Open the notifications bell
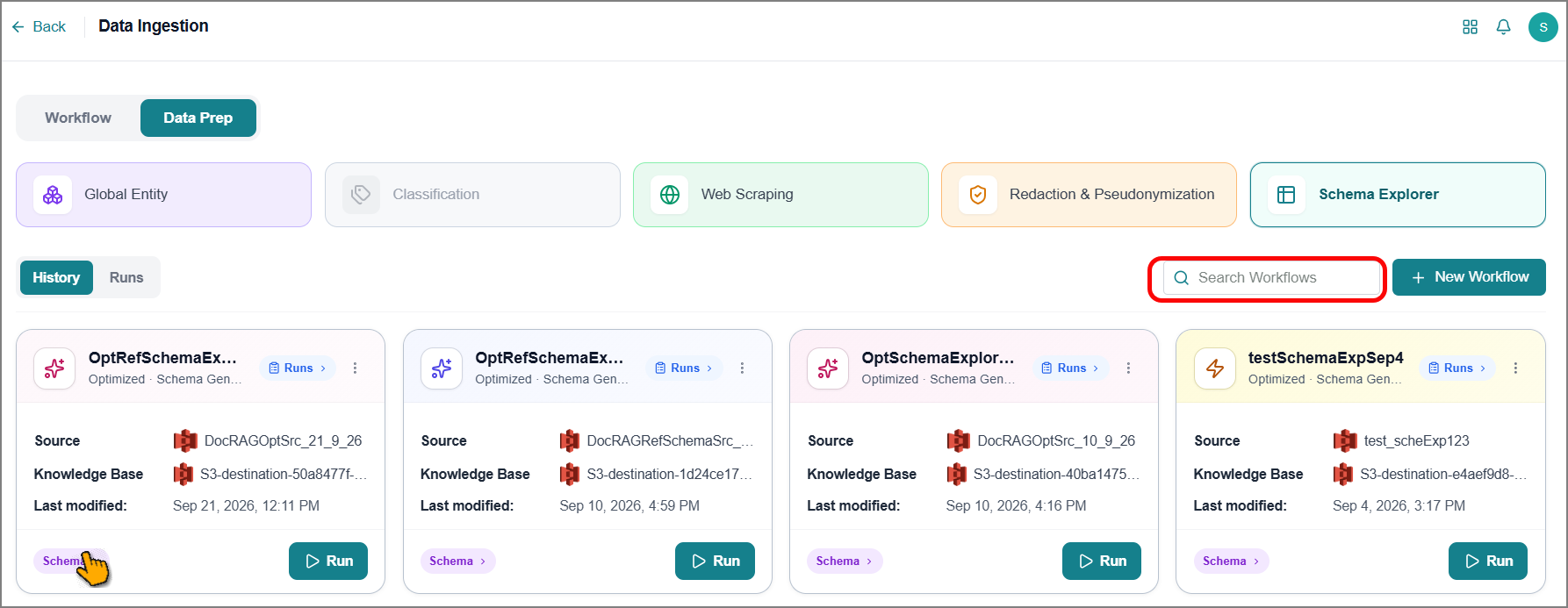1568x608 pixels. tap(1503, 27)
